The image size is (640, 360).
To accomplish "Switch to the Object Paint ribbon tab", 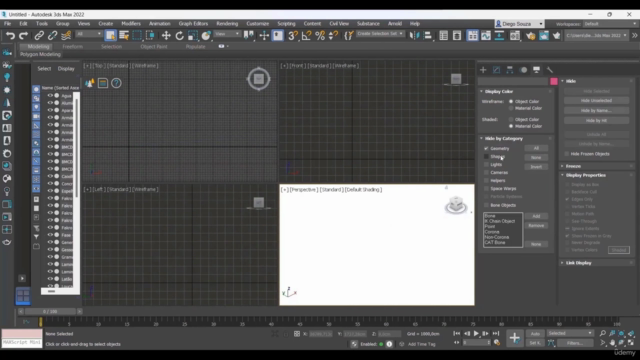I will (x=154, y=47).
